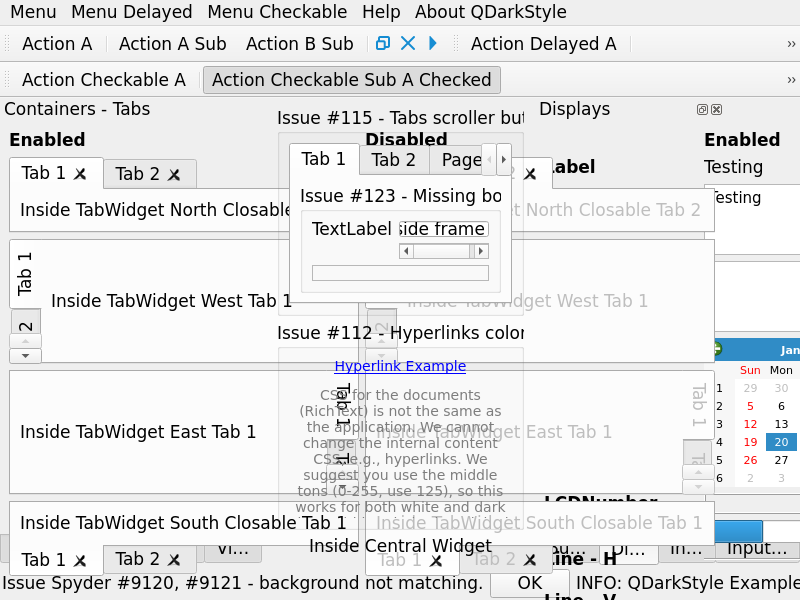The image size is (800, 600).
Task: Close Tab 1 in the north tab widget
Action: [x=80, y=174]
